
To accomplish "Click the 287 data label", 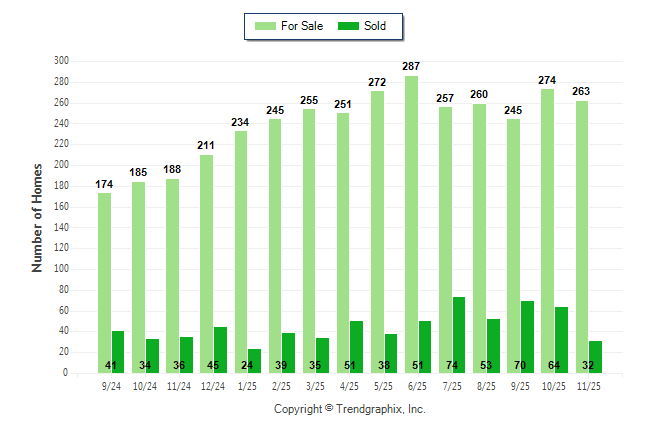I will pyautogui.click(x=411, y=66).
